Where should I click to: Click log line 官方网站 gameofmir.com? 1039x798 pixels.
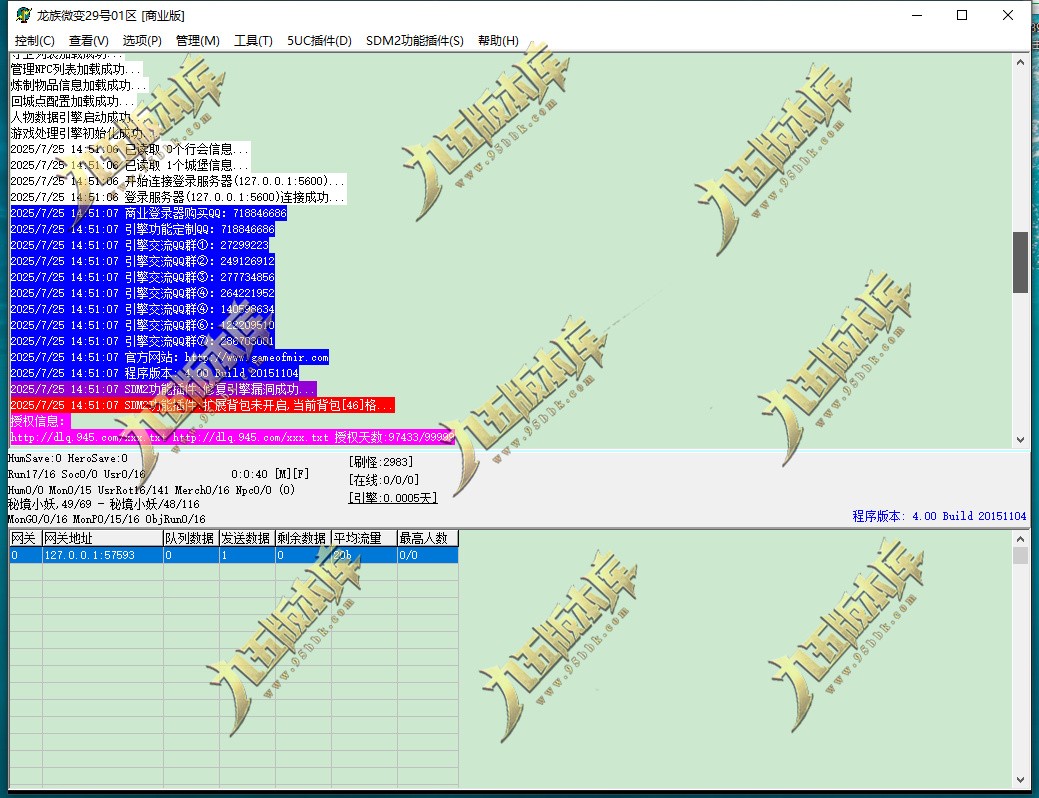170,357
